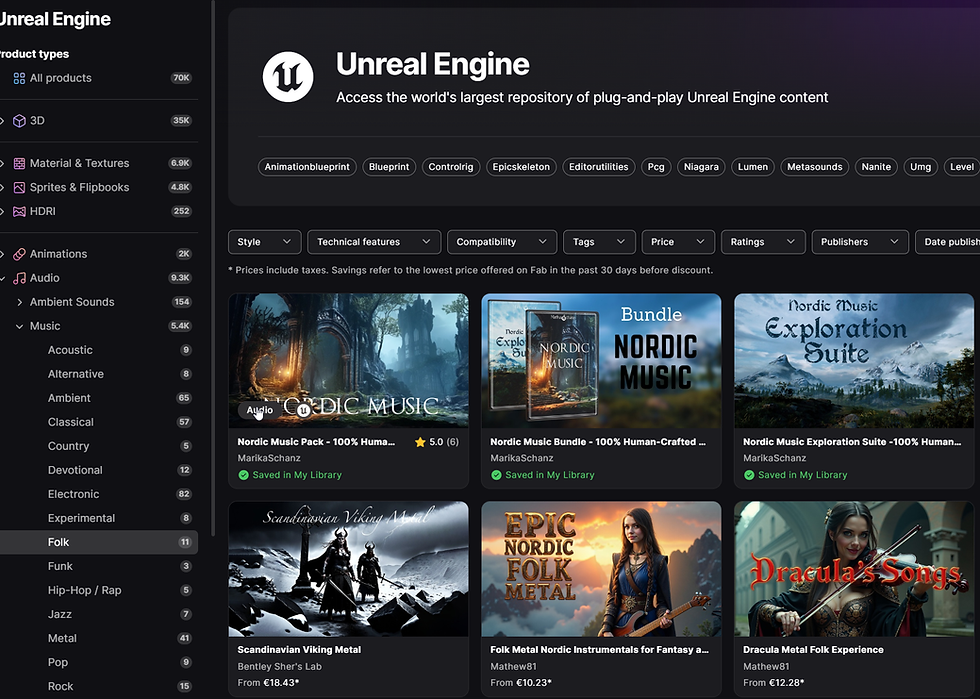The image size is (980, 699).
Task: Open the Dracula Metal Folk Experience title
Action: tap(813, 650)
